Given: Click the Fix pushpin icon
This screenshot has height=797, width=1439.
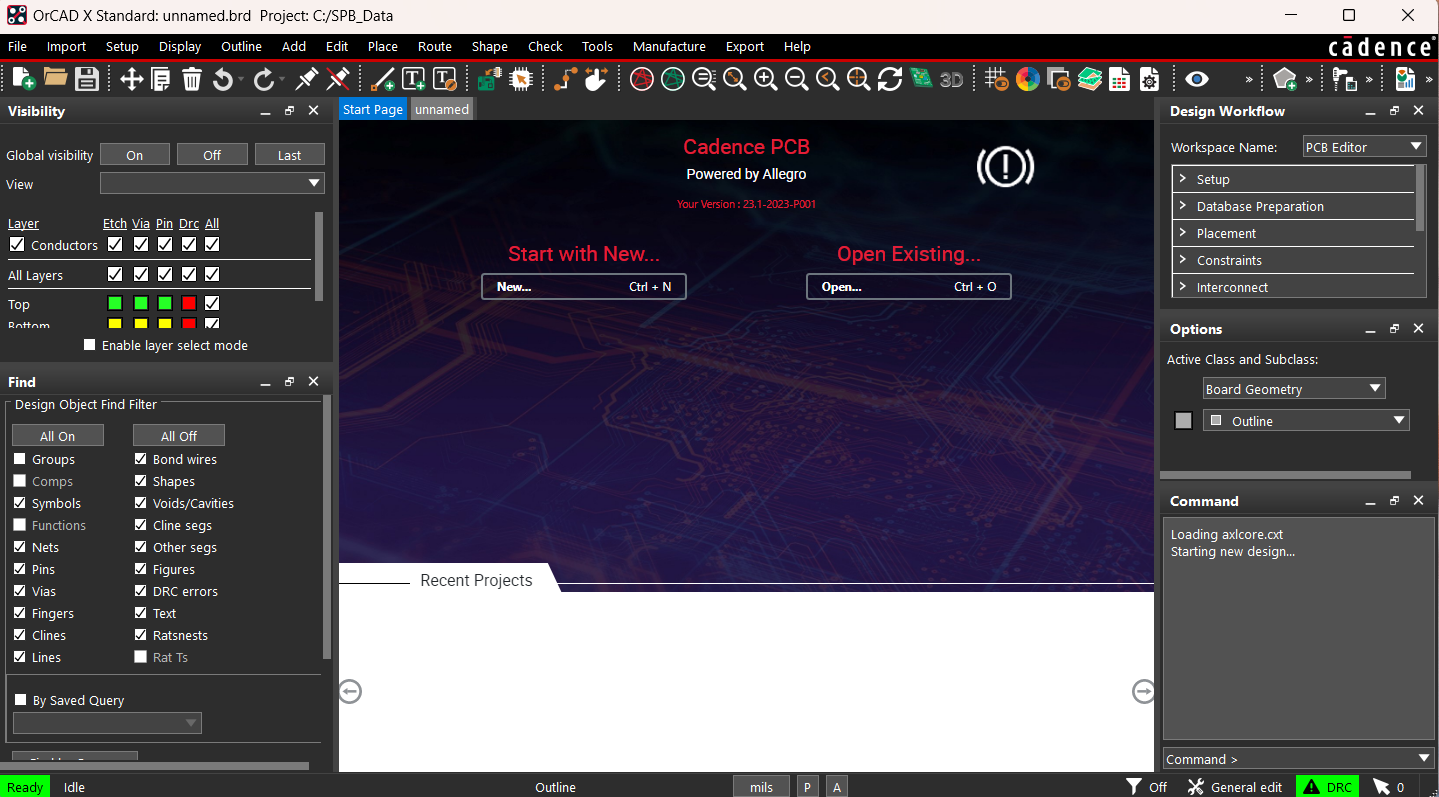Looking at the screenshot, I should coord(307,79).
